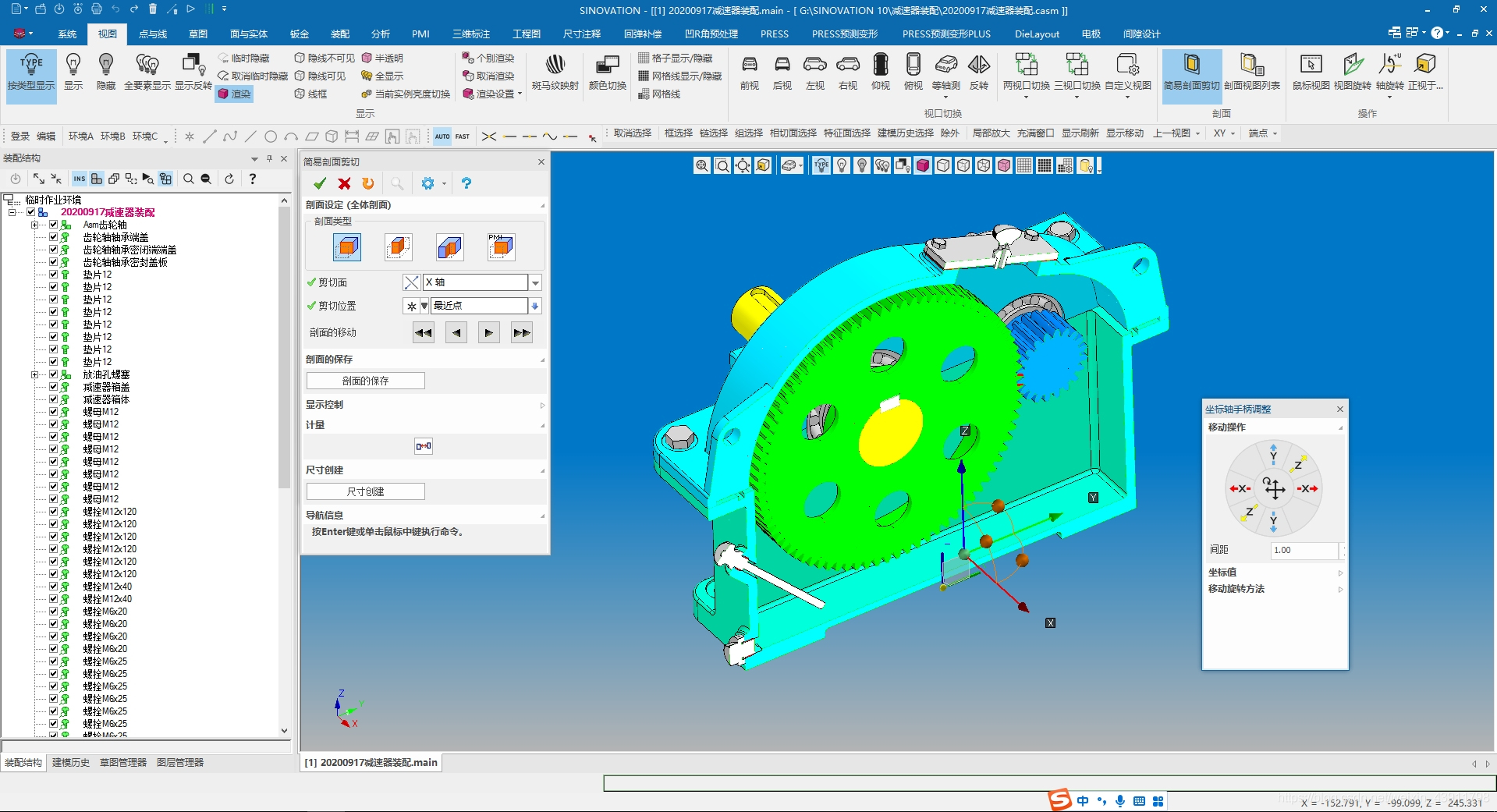Click 斑马纹映射 zebra mapping icon
Screen dimensions: 1497x812
pos(555,64)
